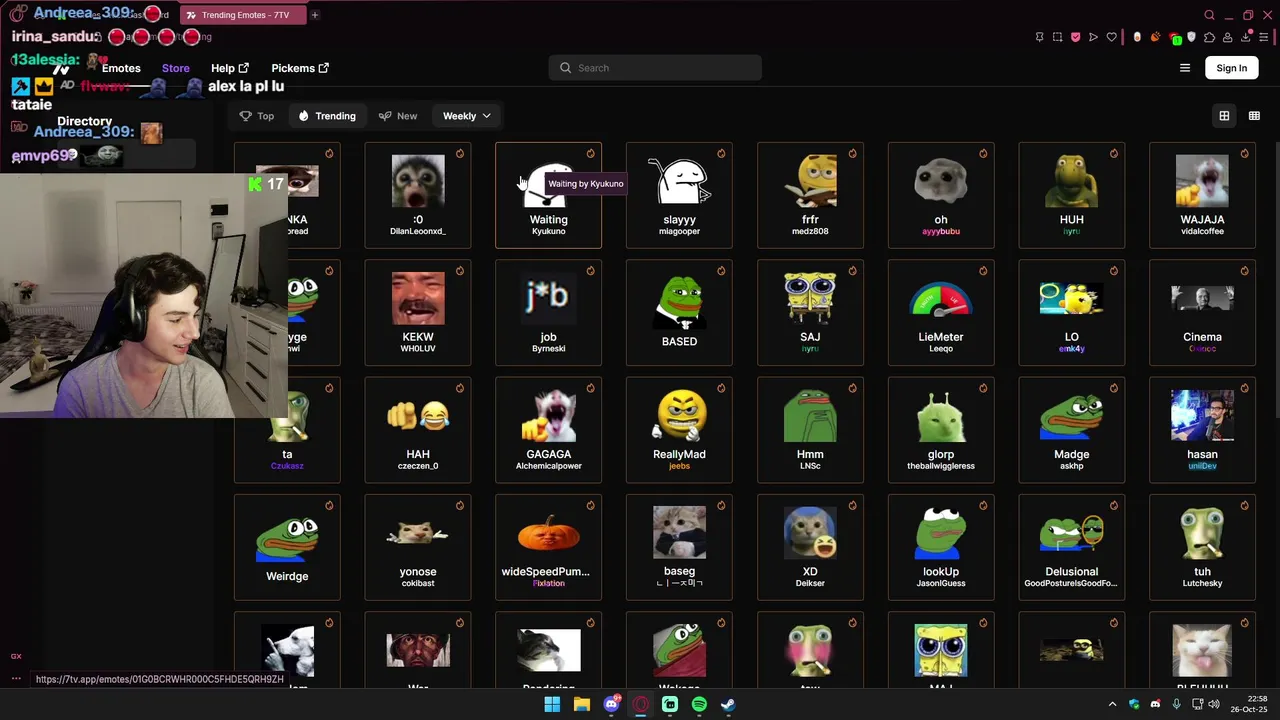Open the hamburger menu next to Sign In
This screenshot has height=720, width=1280.
(x=1185, y=68)
